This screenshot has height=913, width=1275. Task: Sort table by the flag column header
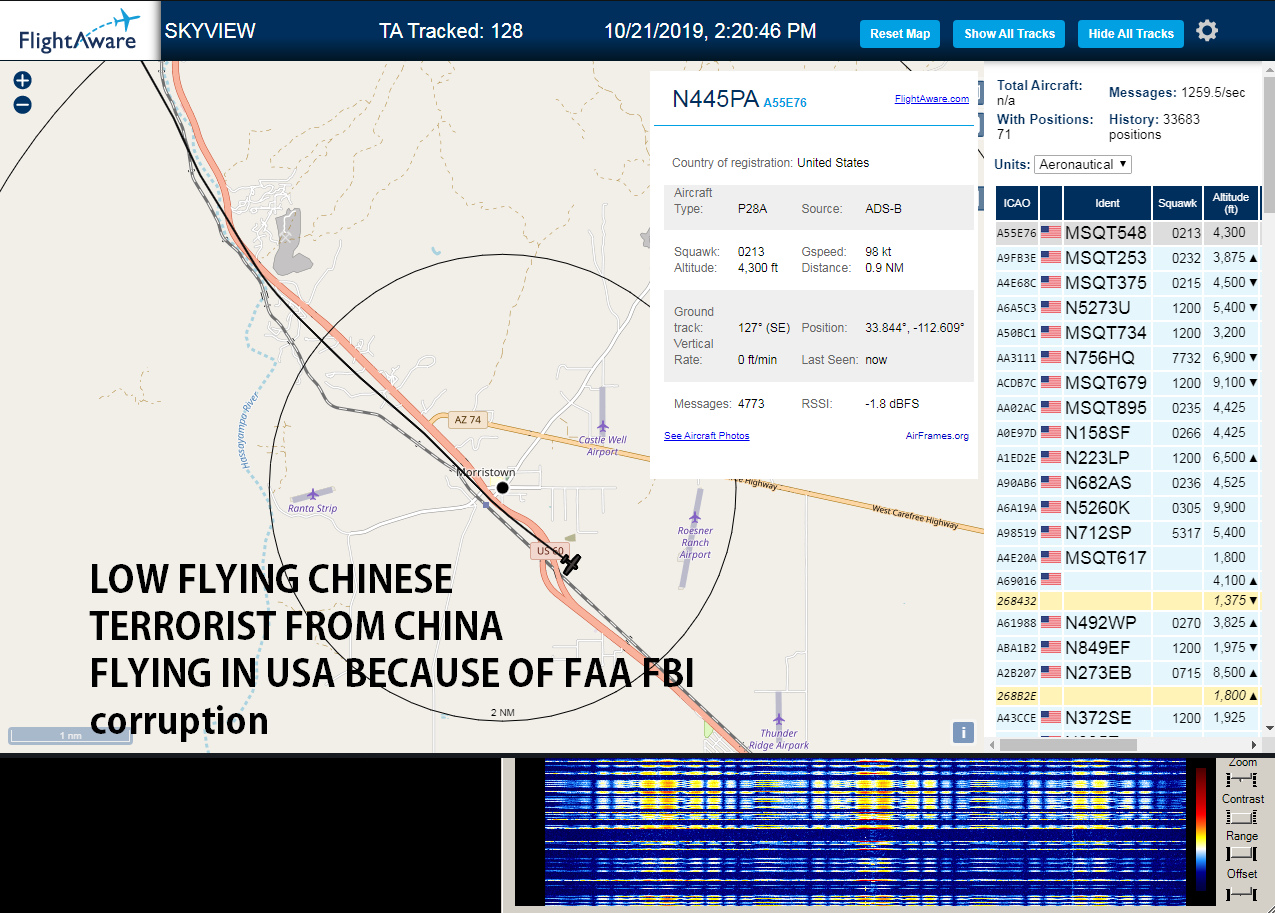coord(1050,203)
